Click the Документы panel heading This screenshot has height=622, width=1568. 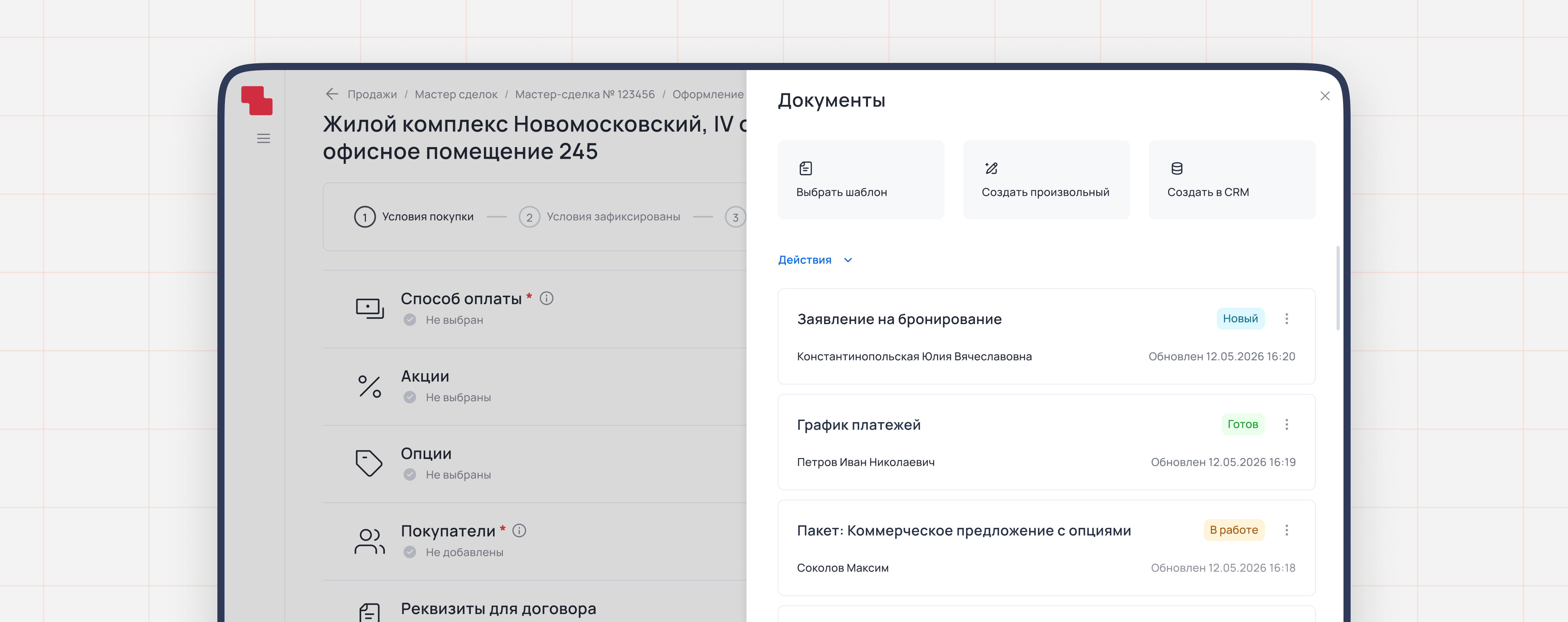(832, 101)
